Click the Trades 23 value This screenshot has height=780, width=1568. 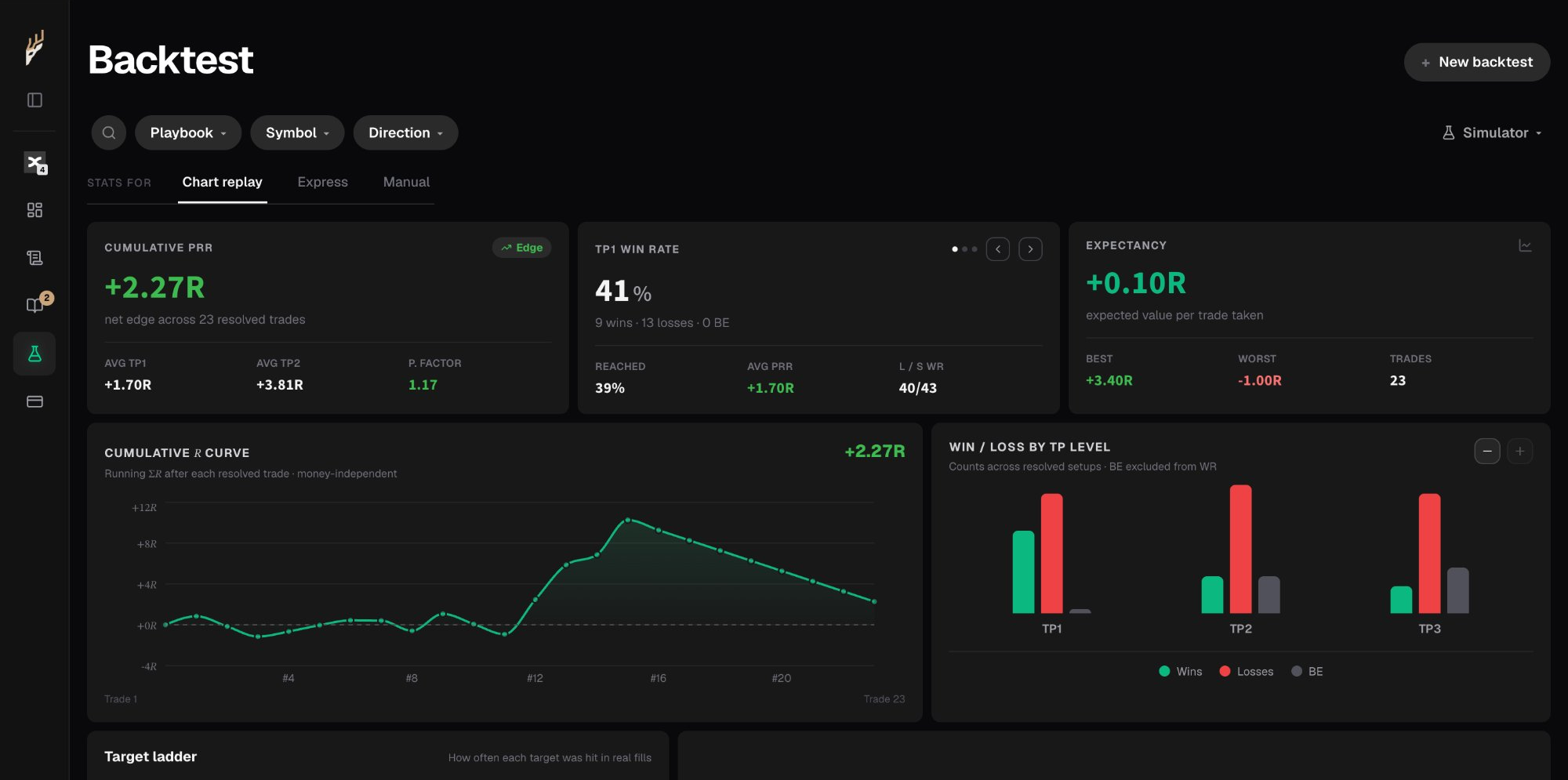[1398, 380]
